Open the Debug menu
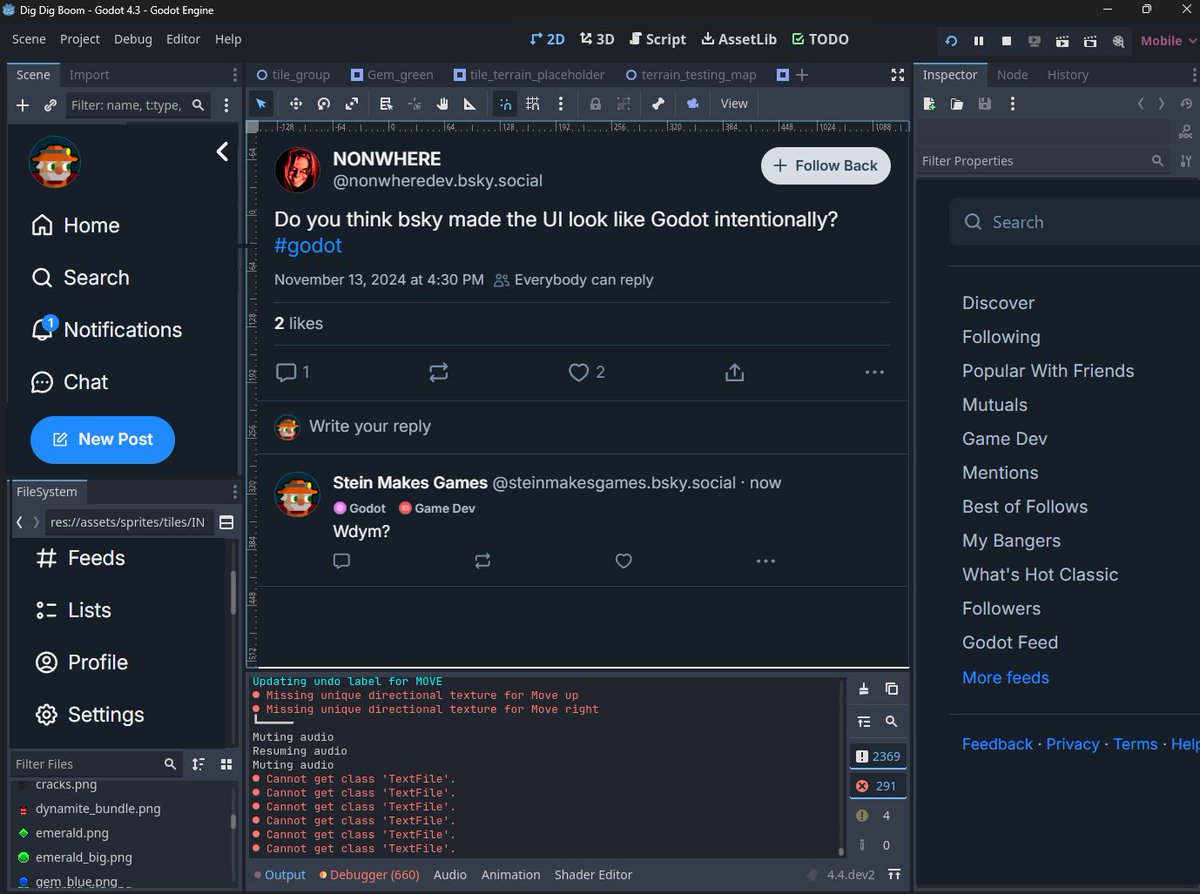The image size is (1200, 894). (x=133, y=39)
